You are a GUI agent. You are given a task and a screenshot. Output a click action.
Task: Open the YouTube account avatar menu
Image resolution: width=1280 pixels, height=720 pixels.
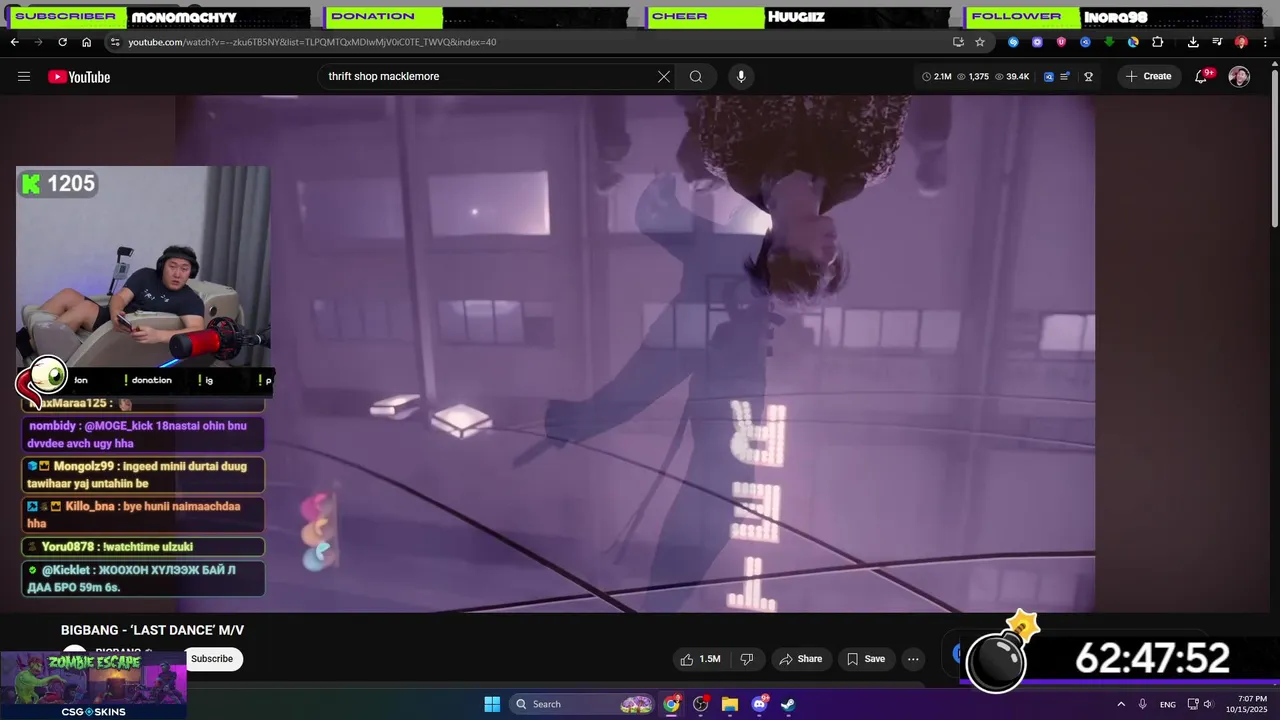click(1239, 77)
